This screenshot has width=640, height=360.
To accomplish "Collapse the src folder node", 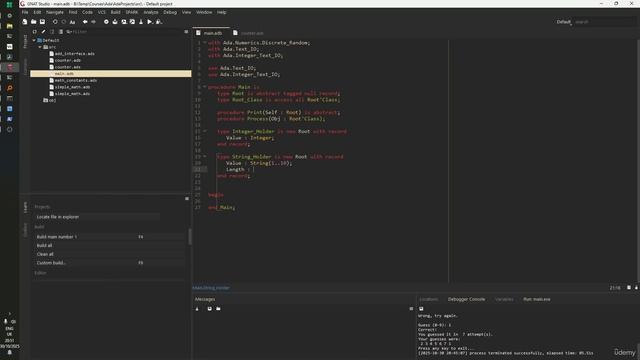I will (40, 47).
